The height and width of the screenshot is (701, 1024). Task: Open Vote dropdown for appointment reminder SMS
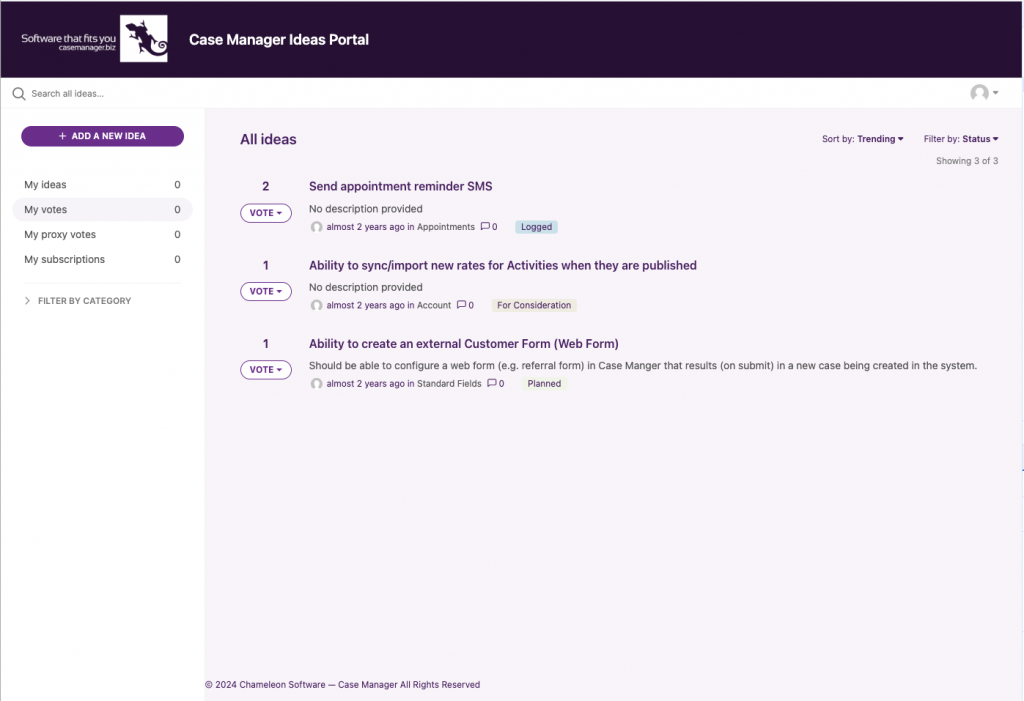[266, 213]
